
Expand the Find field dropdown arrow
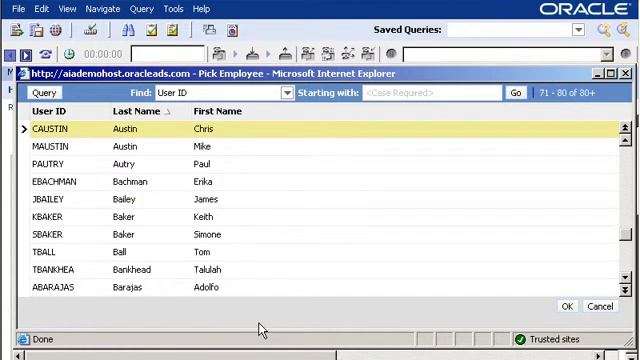click(x=287, y=93)
